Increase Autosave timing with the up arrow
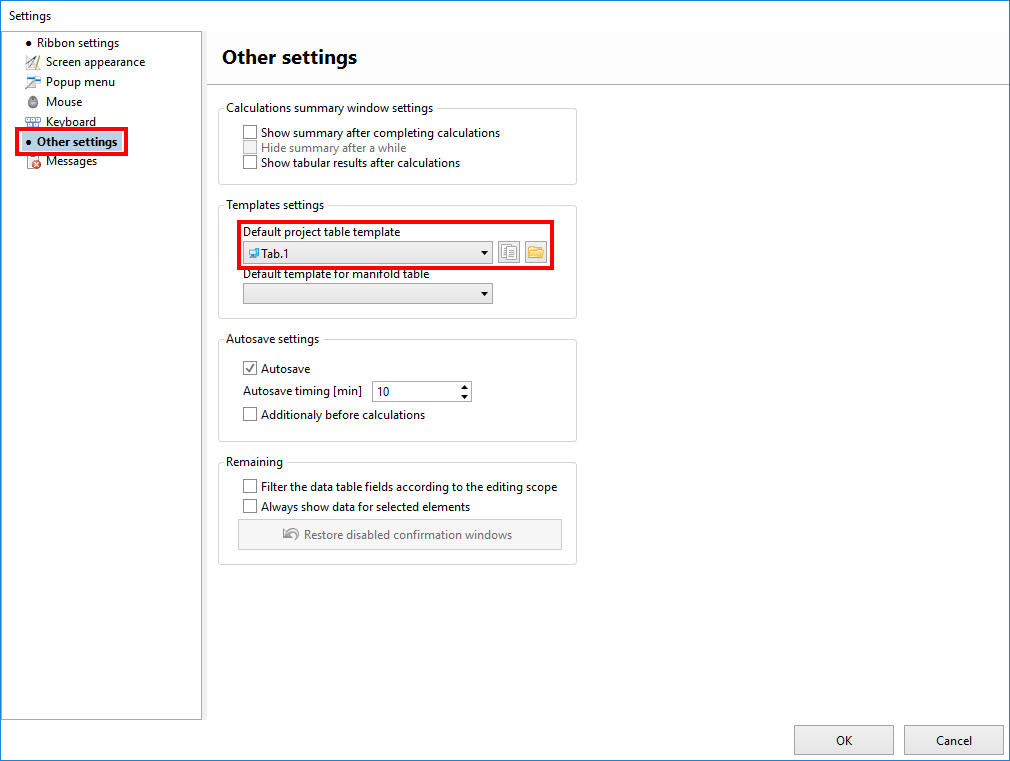Image resolution: width=1010 pixels, height=761 pixels. (465, 387)
